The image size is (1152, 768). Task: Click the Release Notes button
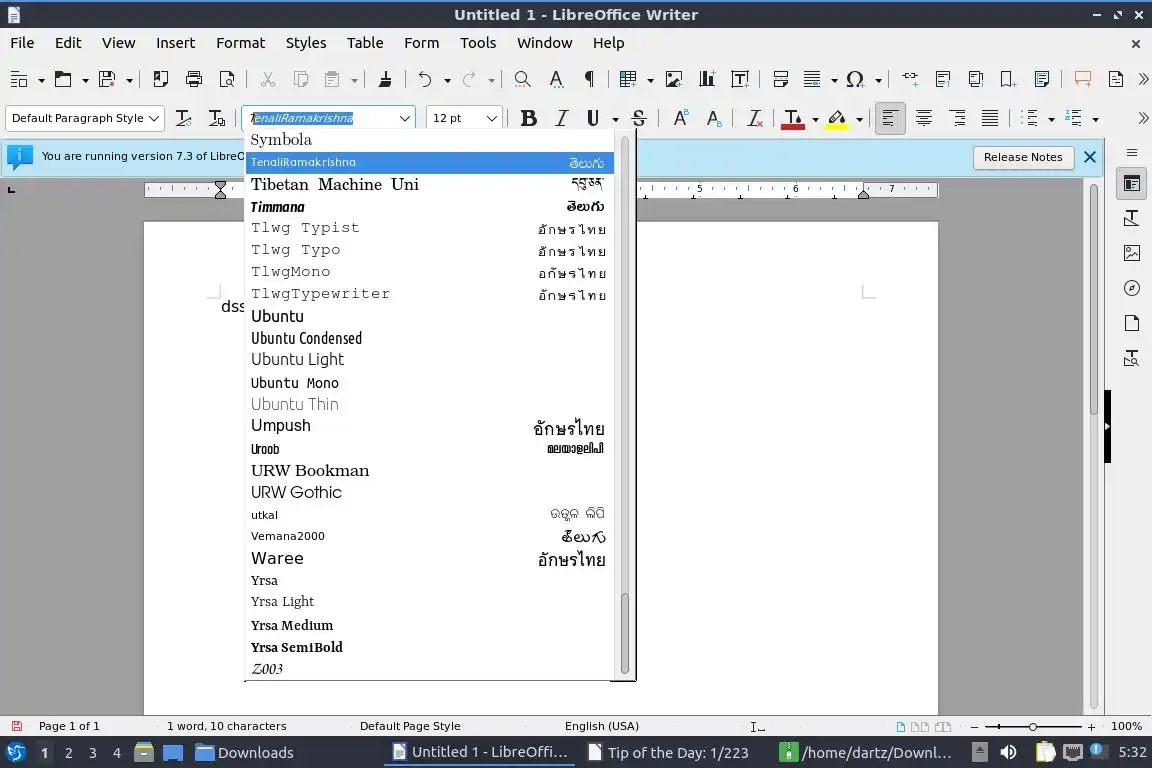[1023, 157]
